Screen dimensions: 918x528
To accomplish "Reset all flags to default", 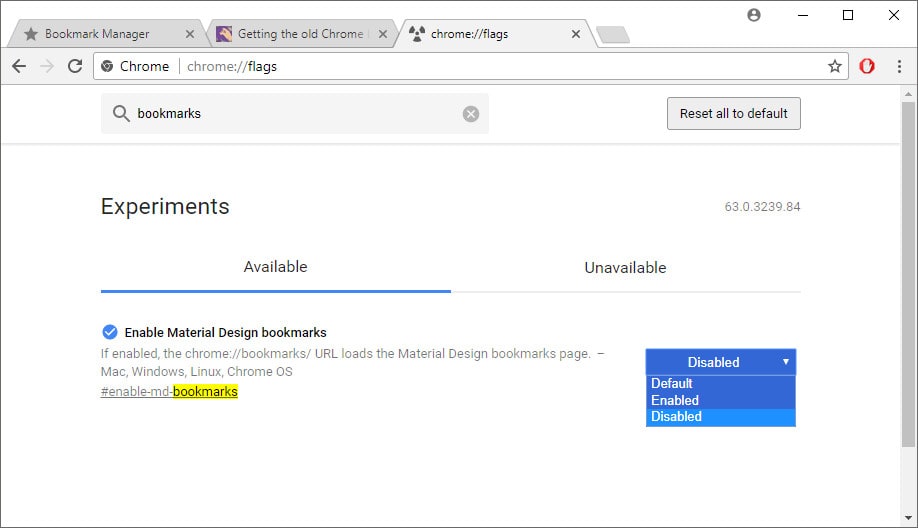I will (734, 114).
